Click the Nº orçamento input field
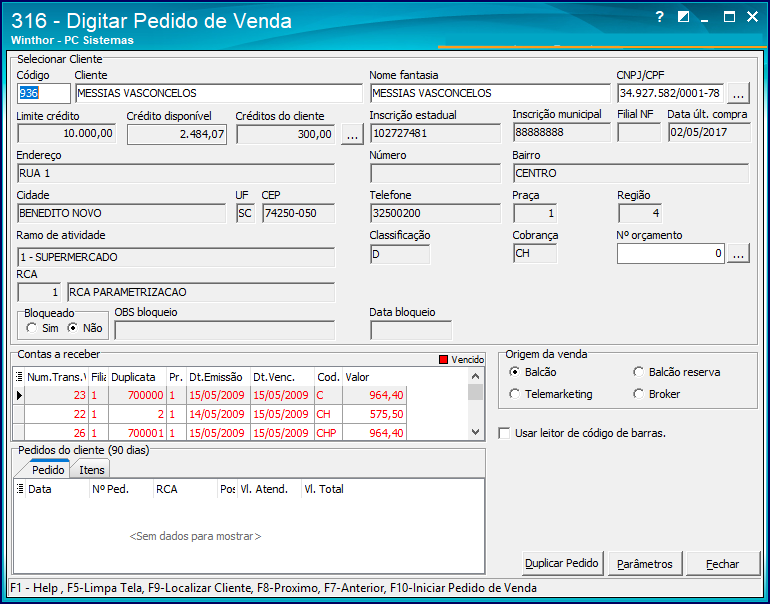This screenshot has width=770, height=604. point(670,254)
